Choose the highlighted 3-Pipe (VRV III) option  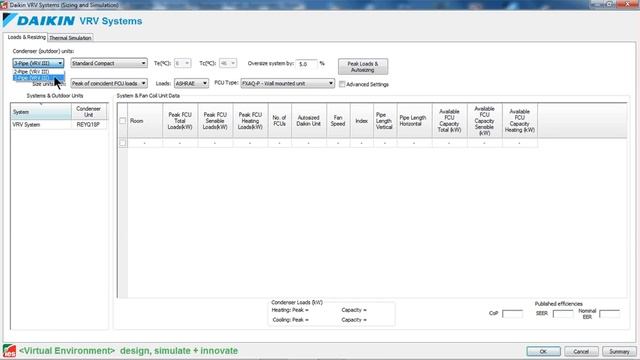(38, 78)
